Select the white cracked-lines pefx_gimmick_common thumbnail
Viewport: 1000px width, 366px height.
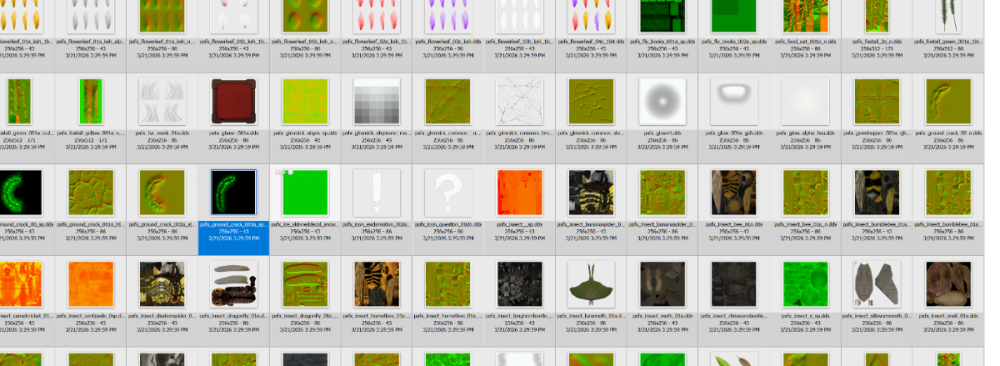pos(519,102)
